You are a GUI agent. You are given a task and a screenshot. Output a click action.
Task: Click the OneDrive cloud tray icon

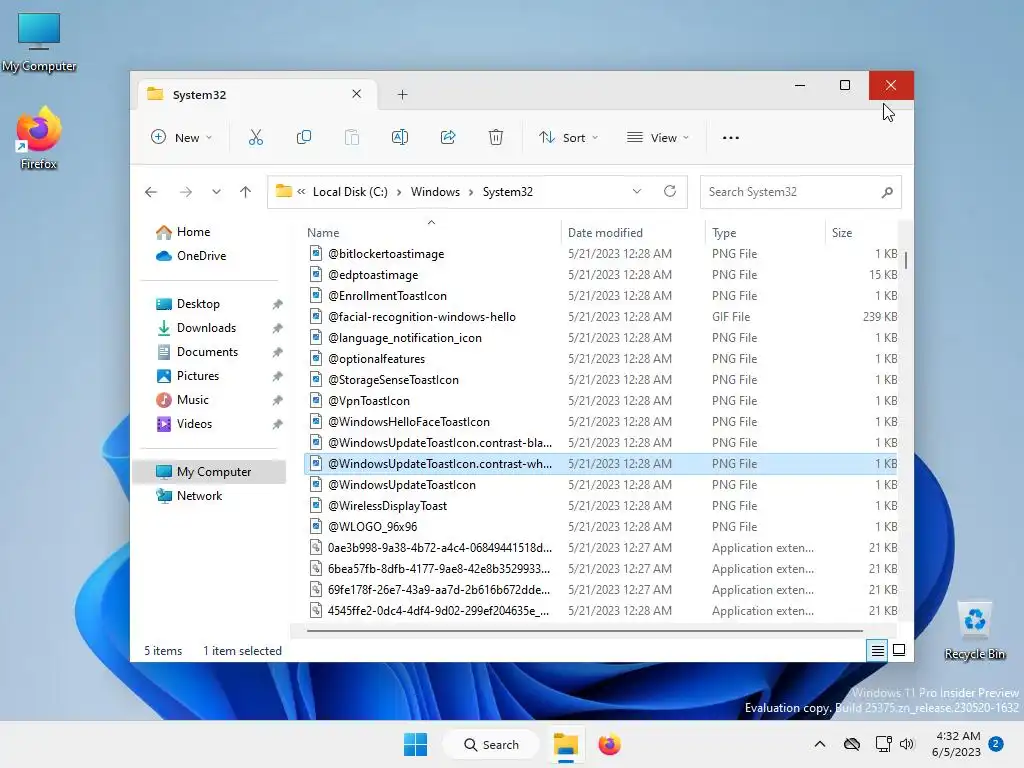852,744
